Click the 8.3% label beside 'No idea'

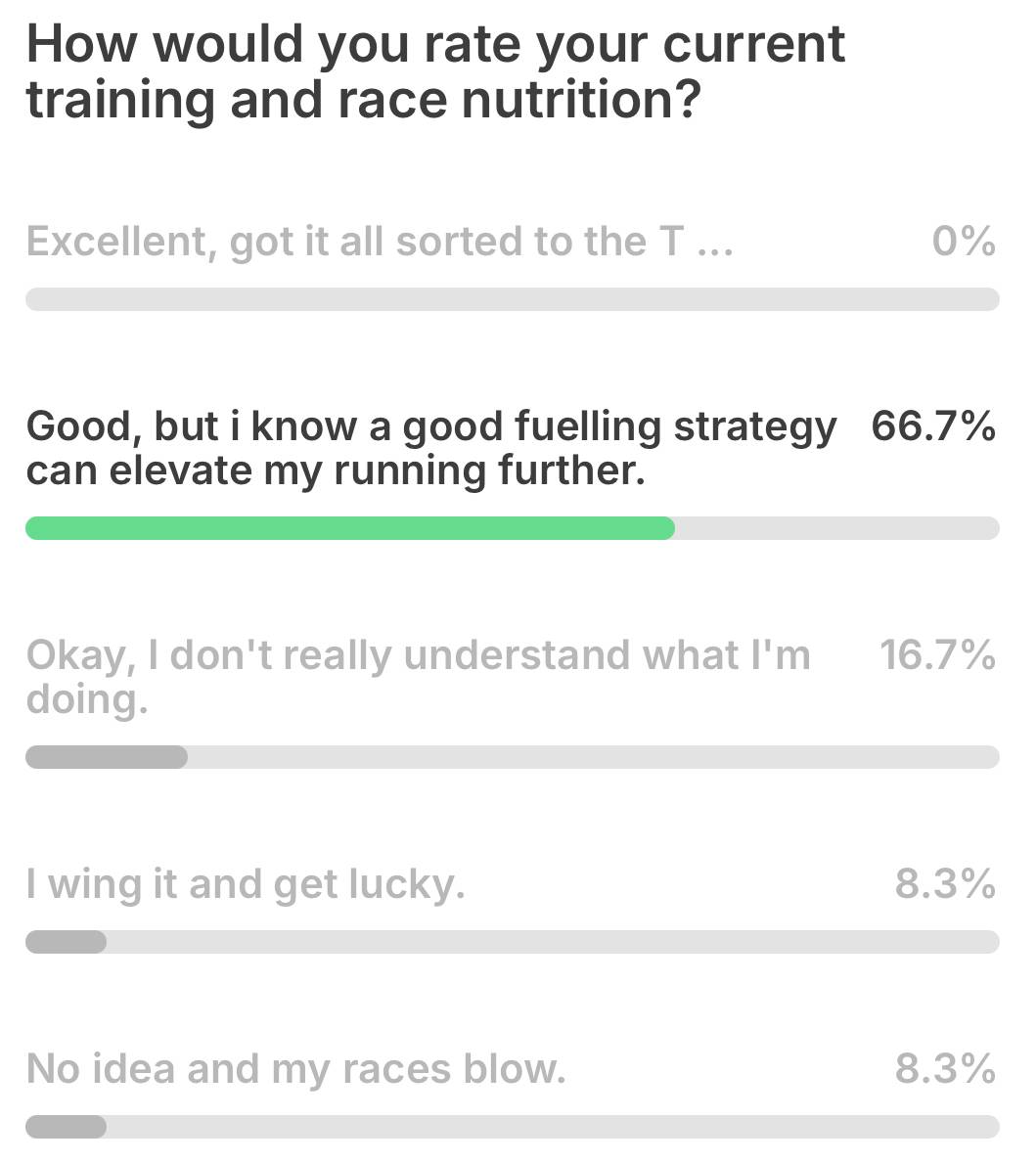945,1068
